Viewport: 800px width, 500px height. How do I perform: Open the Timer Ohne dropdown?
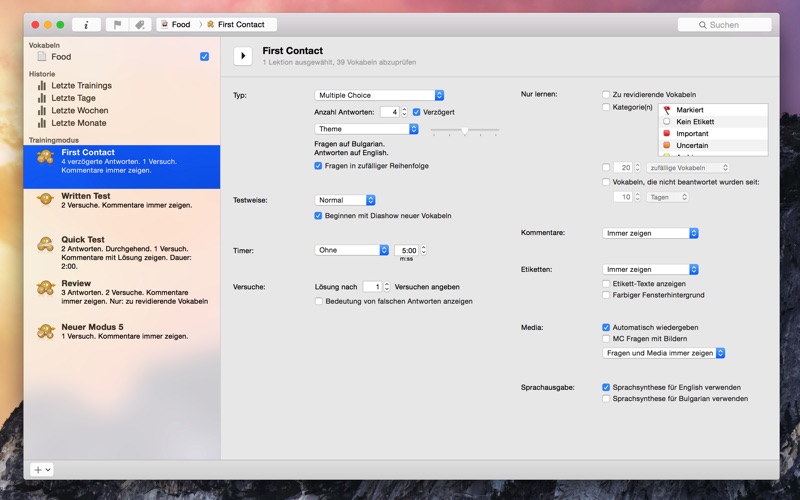tap(352, 250)
